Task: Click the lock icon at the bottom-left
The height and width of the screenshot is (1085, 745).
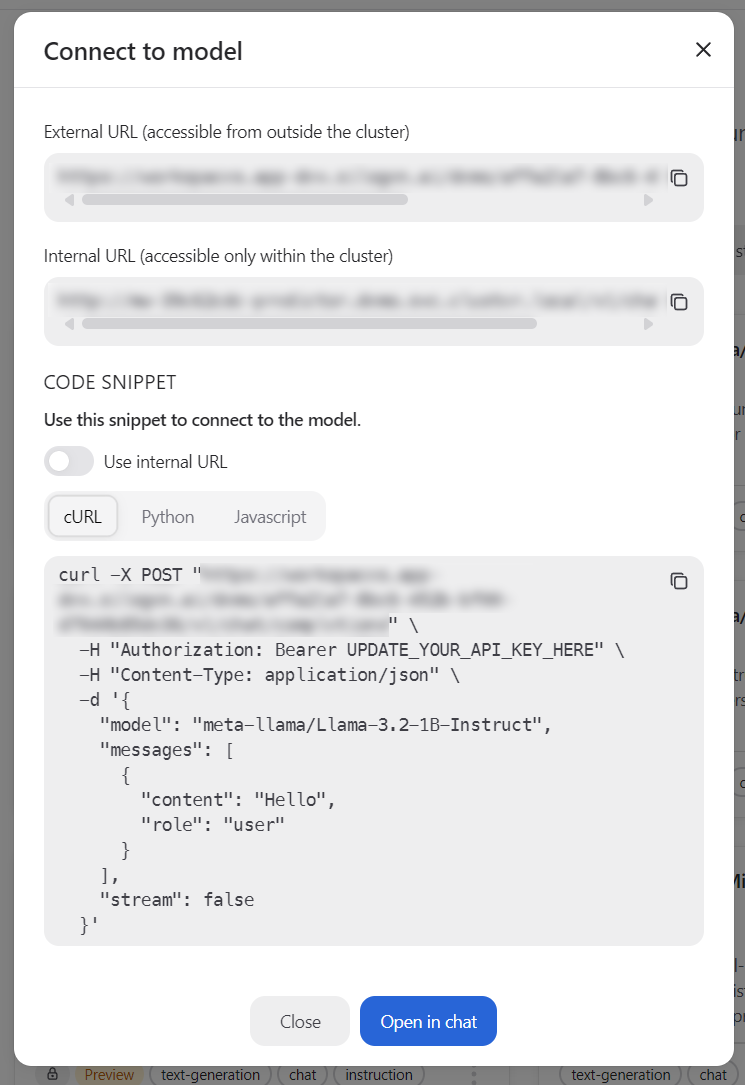Action: pyautogui.click(x=53, y=1074)
